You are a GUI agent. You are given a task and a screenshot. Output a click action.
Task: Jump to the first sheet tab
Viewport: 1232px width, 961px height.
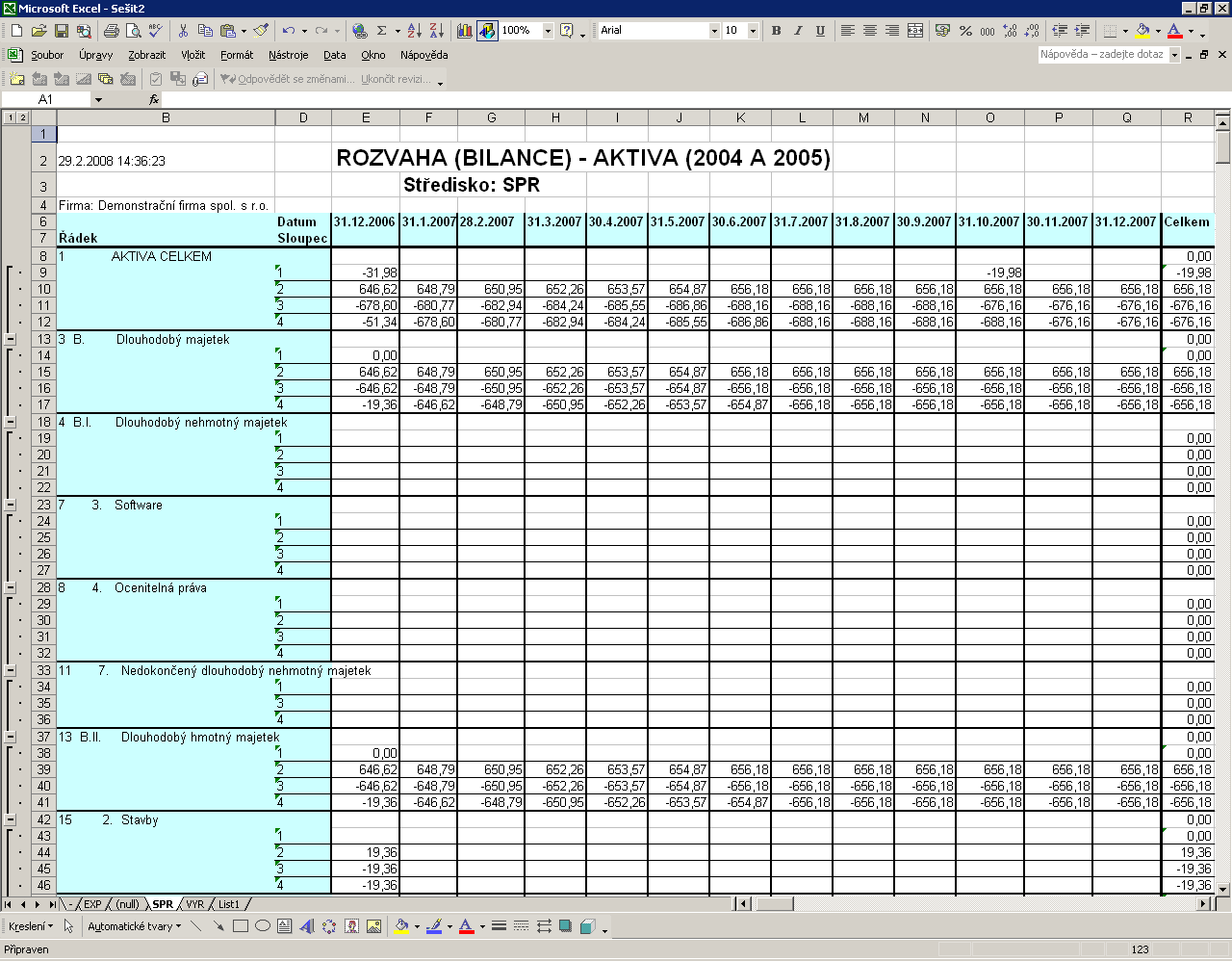(x=9, y=904)
